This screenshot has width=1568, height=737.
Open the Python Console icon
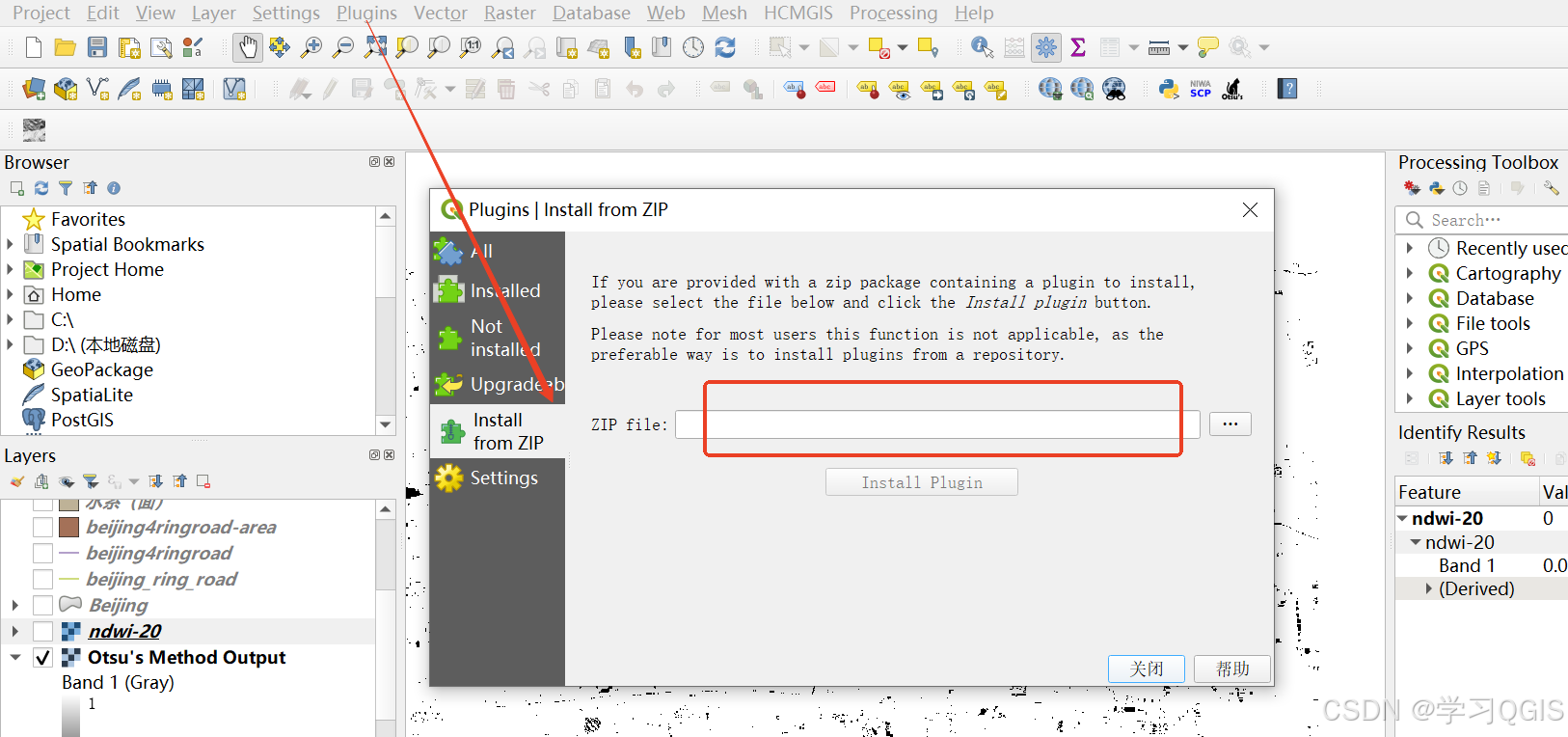[x=1169, y=90]
